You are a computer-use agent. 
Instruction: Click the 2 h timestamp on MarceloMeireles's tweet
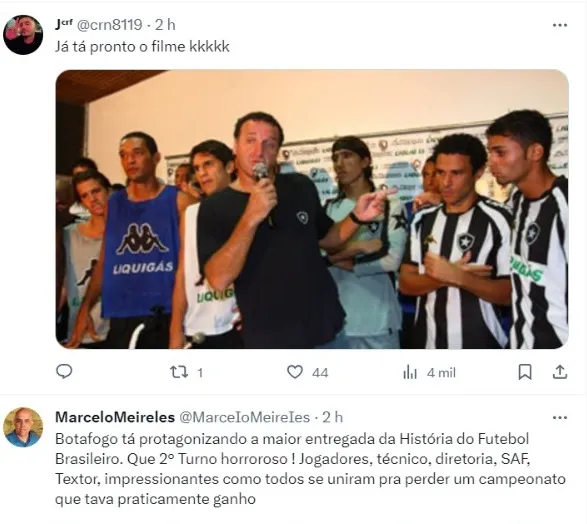coord(333,417)
